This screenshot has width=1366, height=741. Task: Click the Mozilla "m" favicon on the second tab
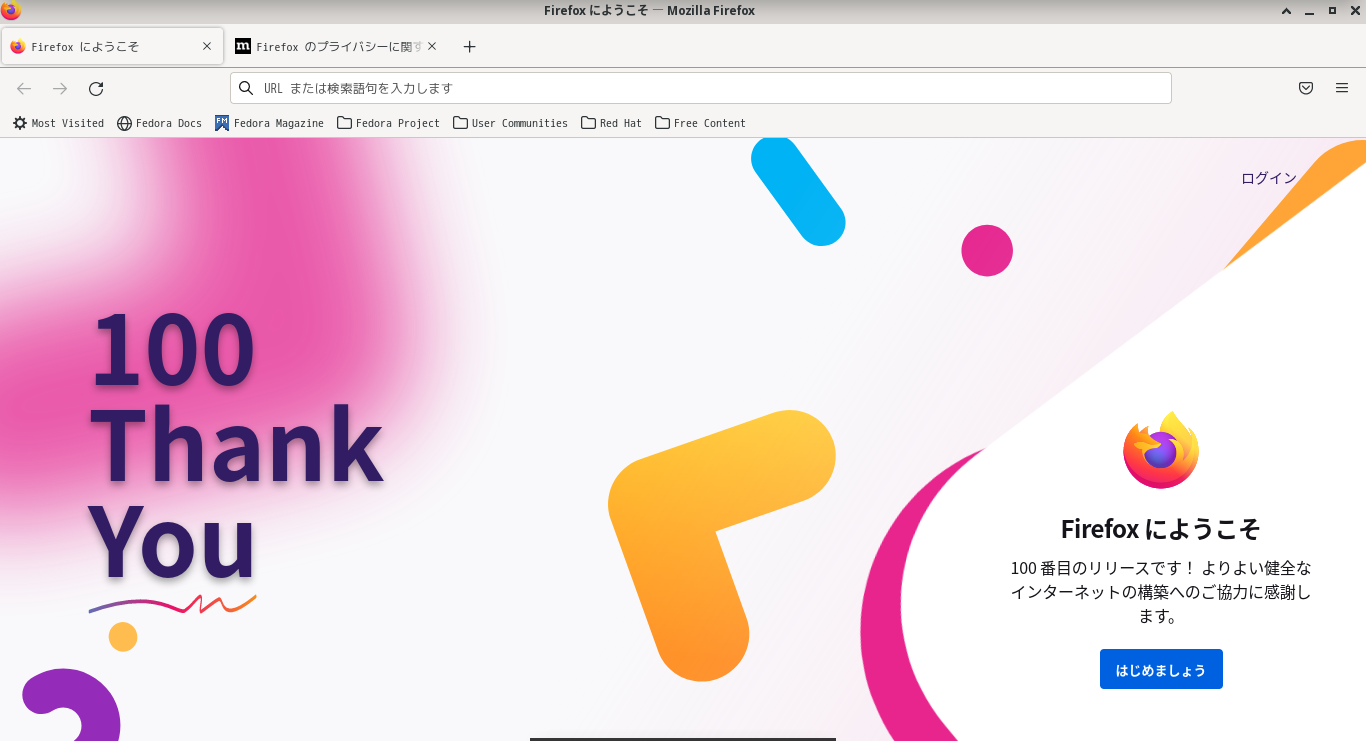243,46
